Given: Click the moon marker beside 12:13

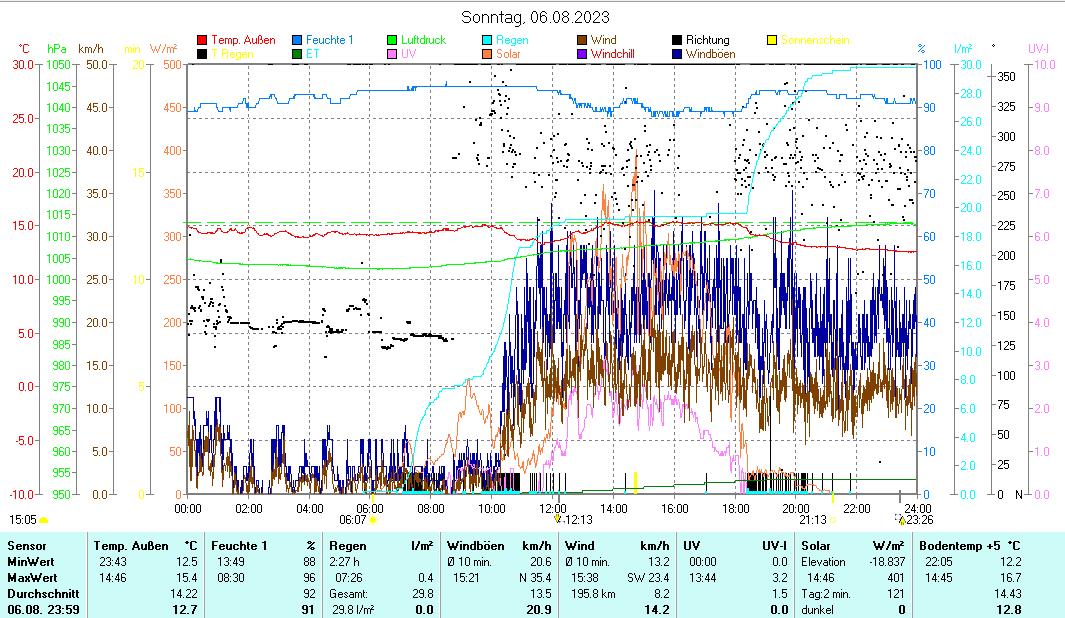Looking at the screenshot, I should (558, 519).
